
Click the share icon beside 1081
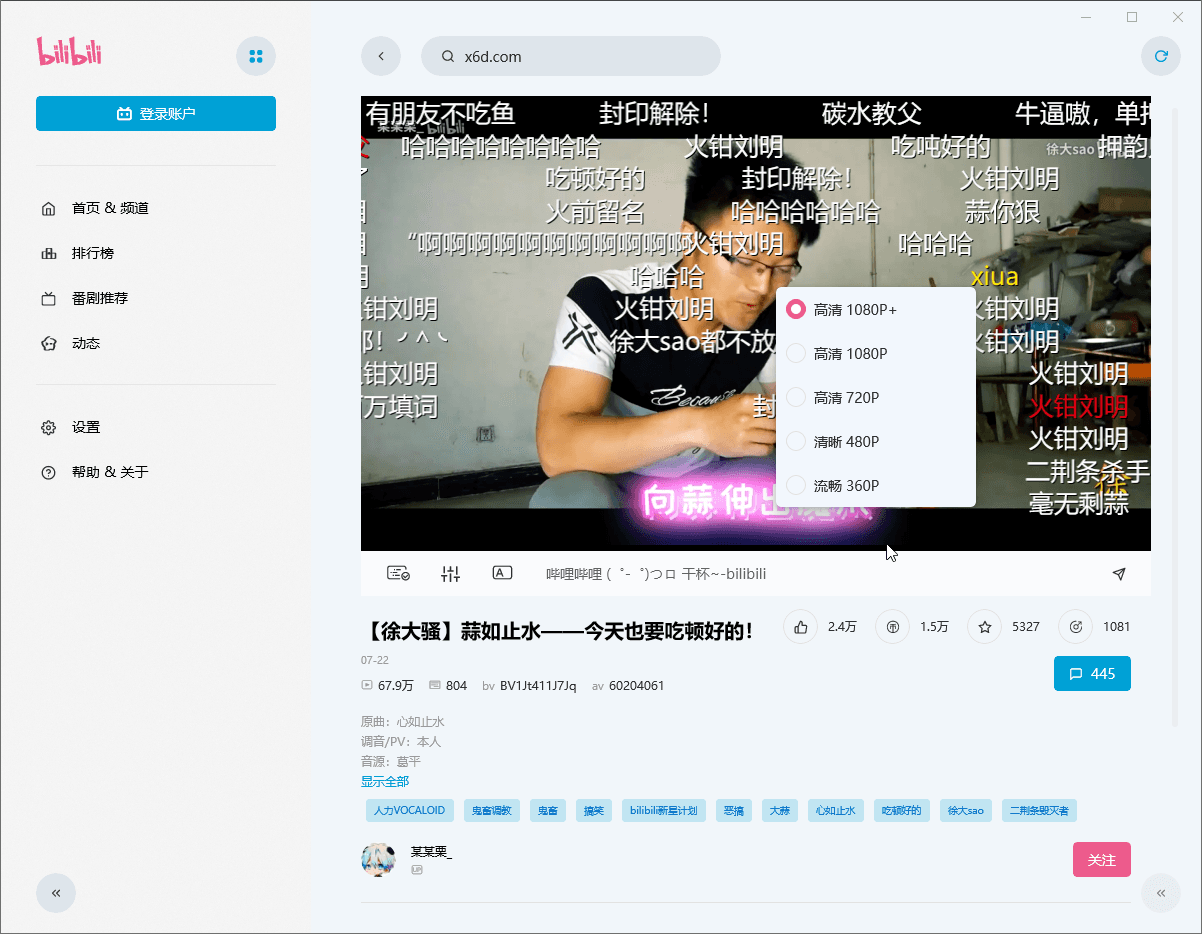click(1075, 627)
